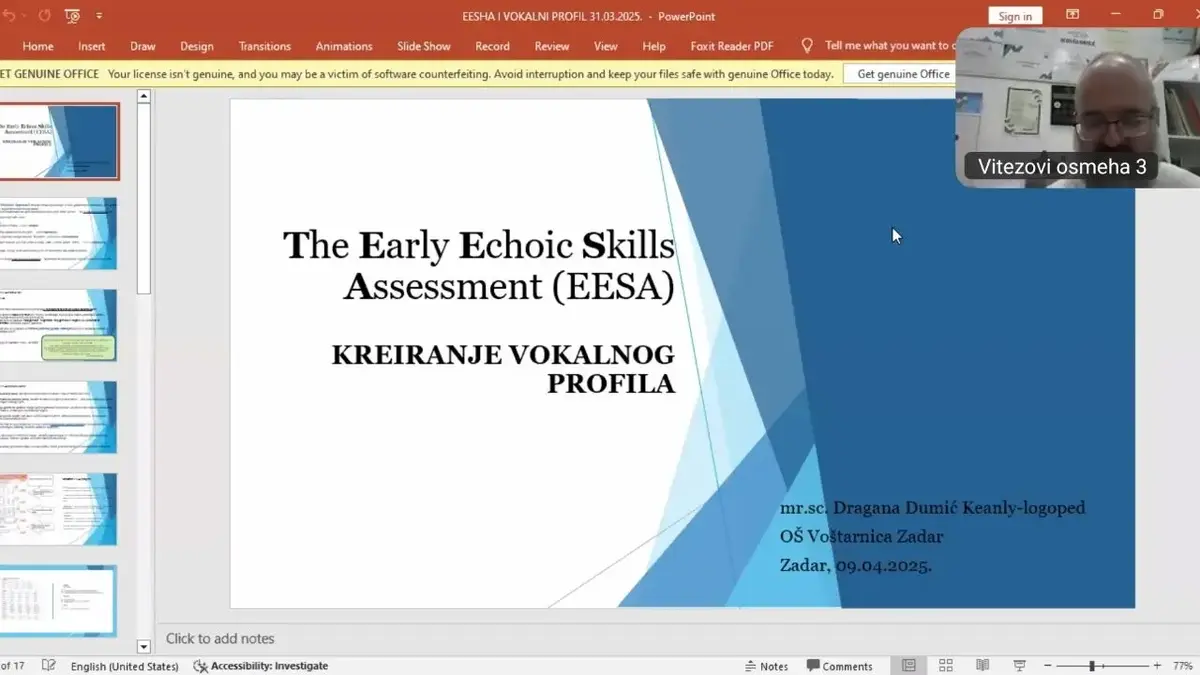Click the thumbnail pane scroll down arrow
Screen dimensions: 1200x675
click(x=143, y=647)
